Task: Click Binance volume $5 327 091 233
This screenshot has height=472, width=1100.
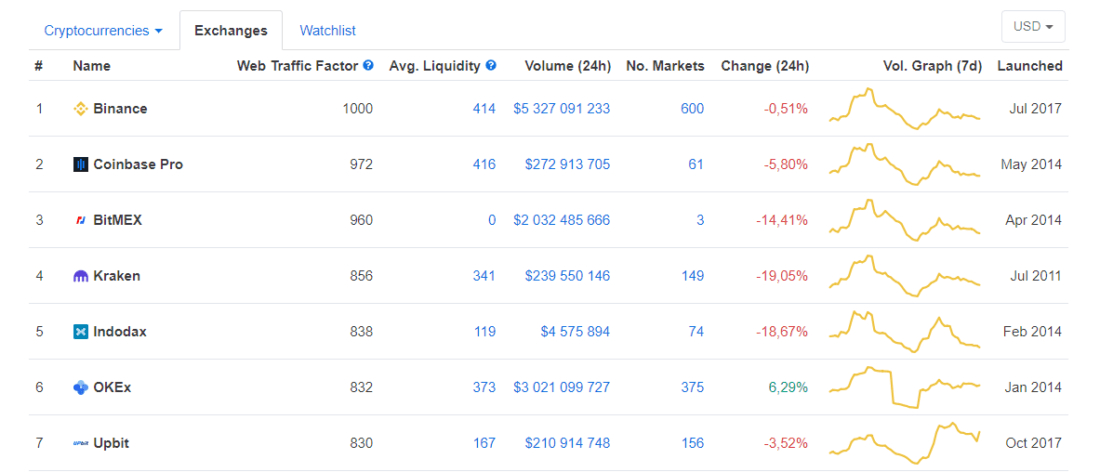Action: click(x=561, y=109)
